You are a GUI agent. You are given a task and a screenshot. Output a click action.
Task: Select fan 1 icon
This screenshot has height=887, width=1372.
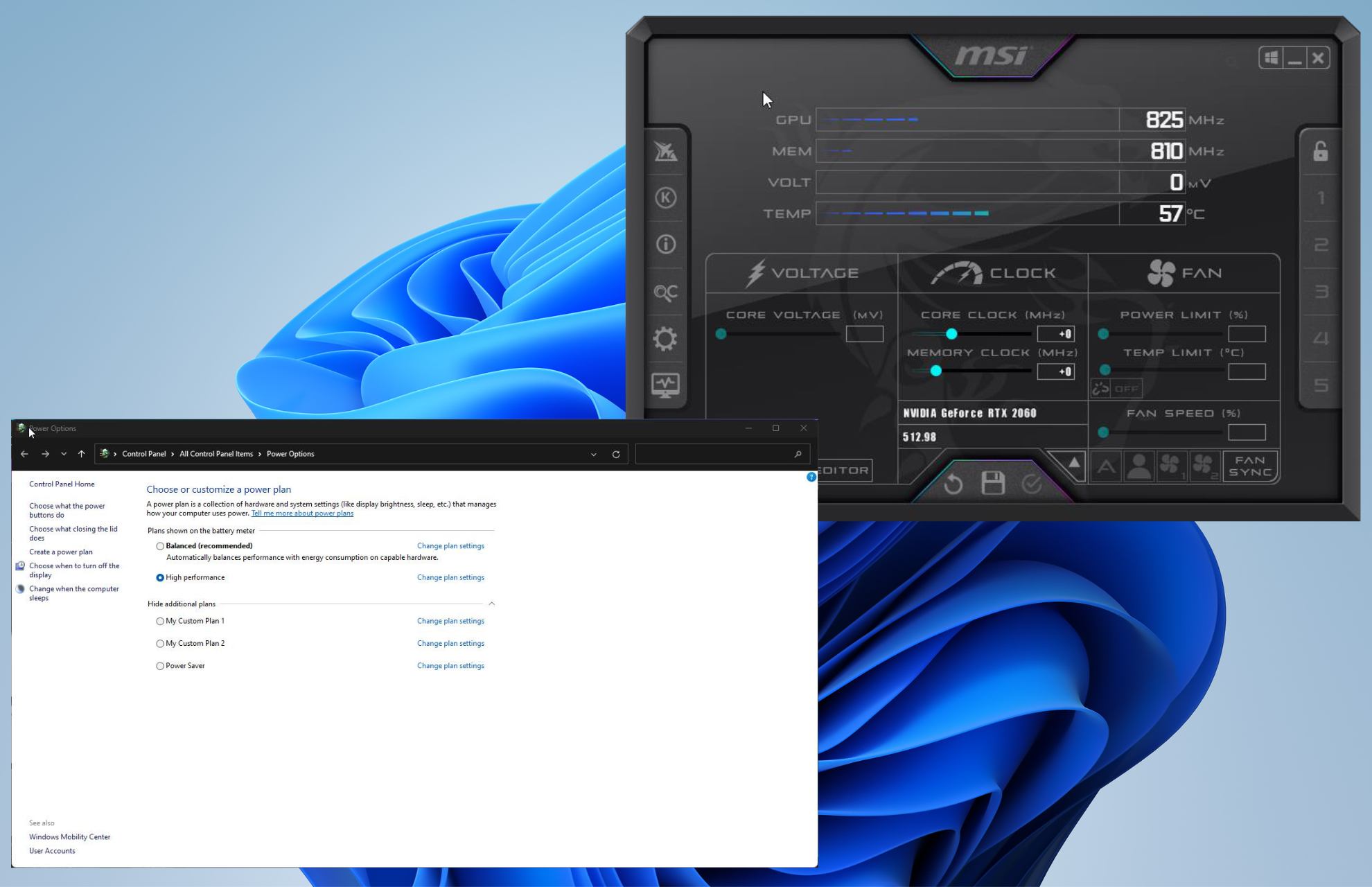[x=1171, y=466]
